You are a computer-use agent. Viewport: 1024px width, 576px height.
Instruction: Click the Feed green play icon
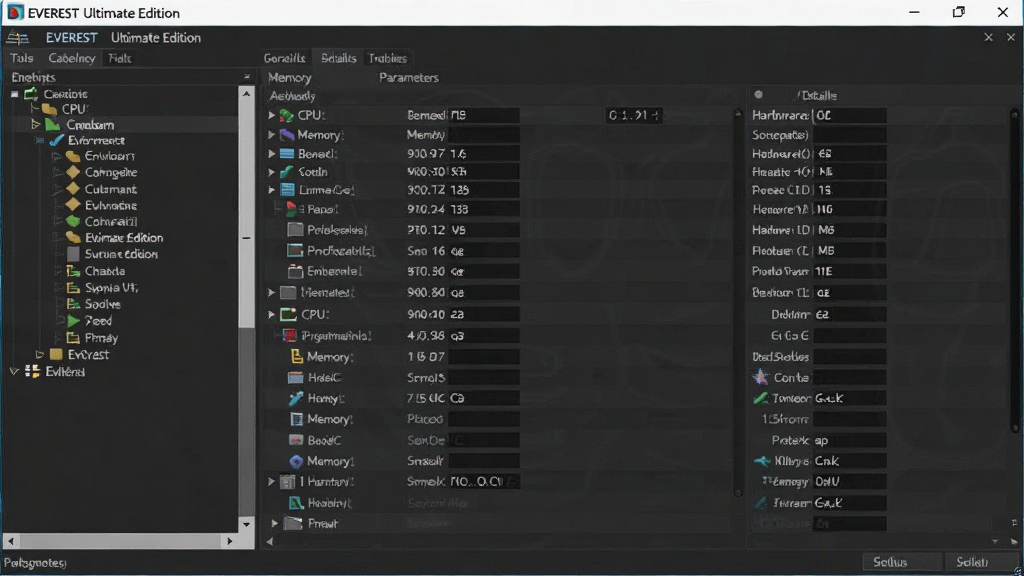click(74, 321)
